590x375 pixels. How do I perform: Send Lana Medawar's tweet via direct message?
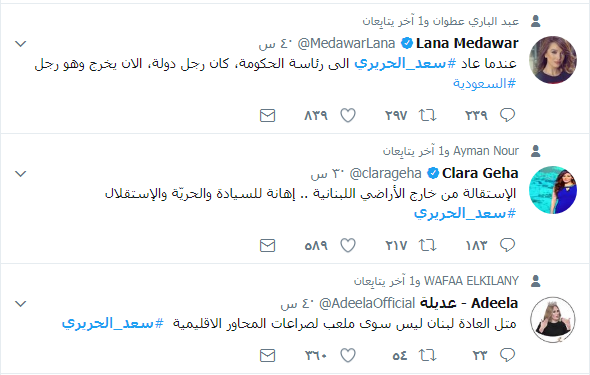[x=268, y=115]
